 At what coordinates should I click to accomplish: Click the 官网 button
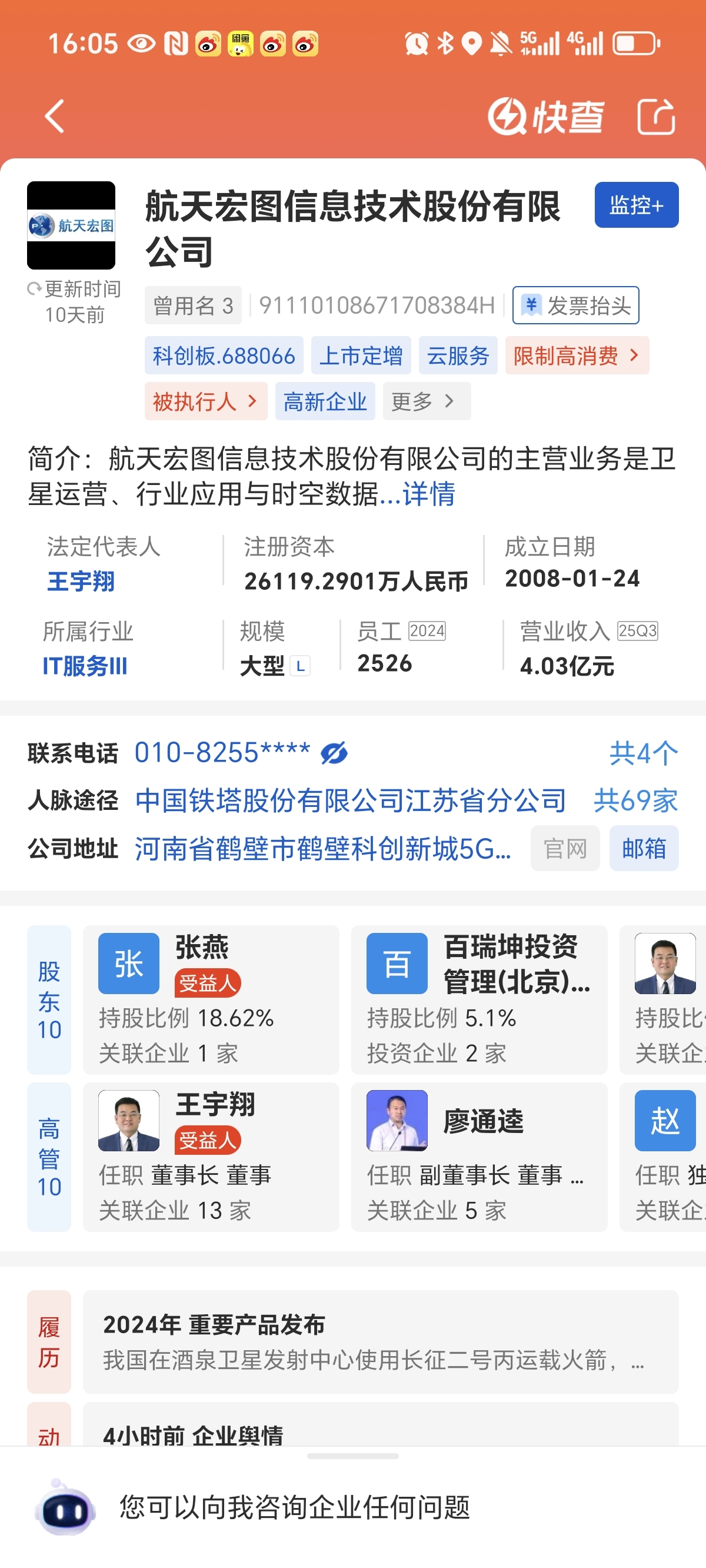point(565,848)
